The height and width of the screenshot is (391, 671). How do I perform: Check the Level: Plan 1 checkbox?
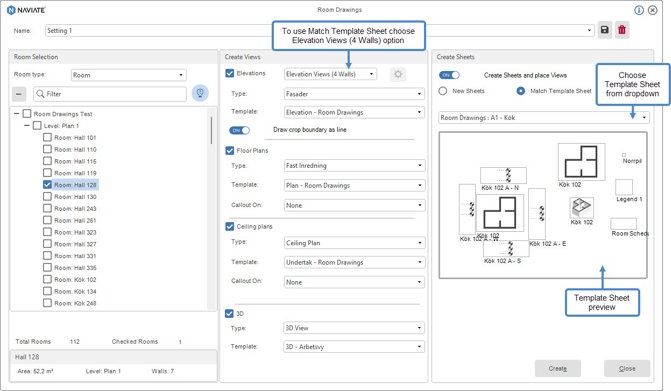tap(37, 125)
